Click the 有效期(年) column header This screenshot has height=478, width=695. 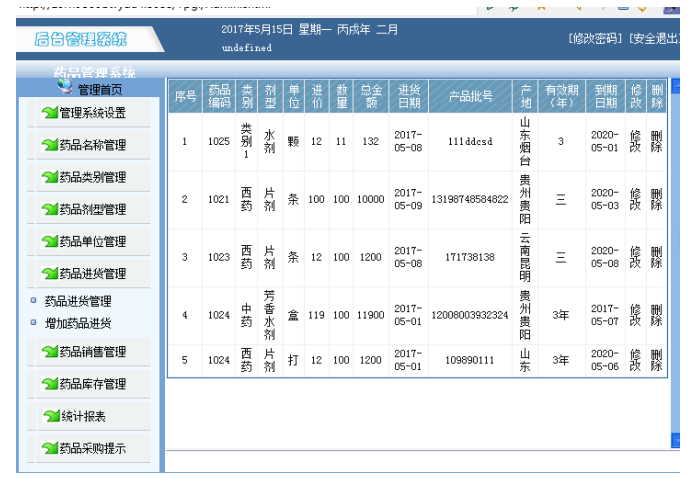pyautogui.click(x=562, y=96)
